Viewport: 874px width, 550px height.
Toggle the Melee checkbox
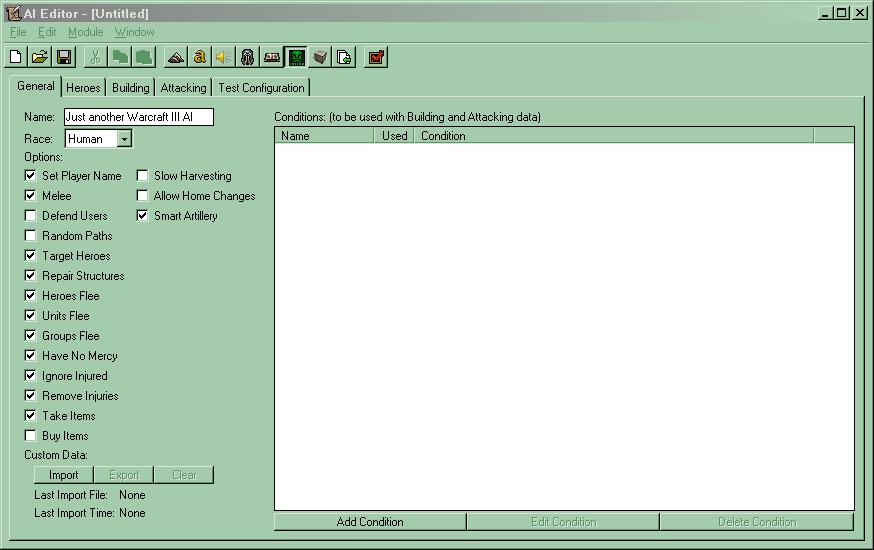(x=31, y=196)
